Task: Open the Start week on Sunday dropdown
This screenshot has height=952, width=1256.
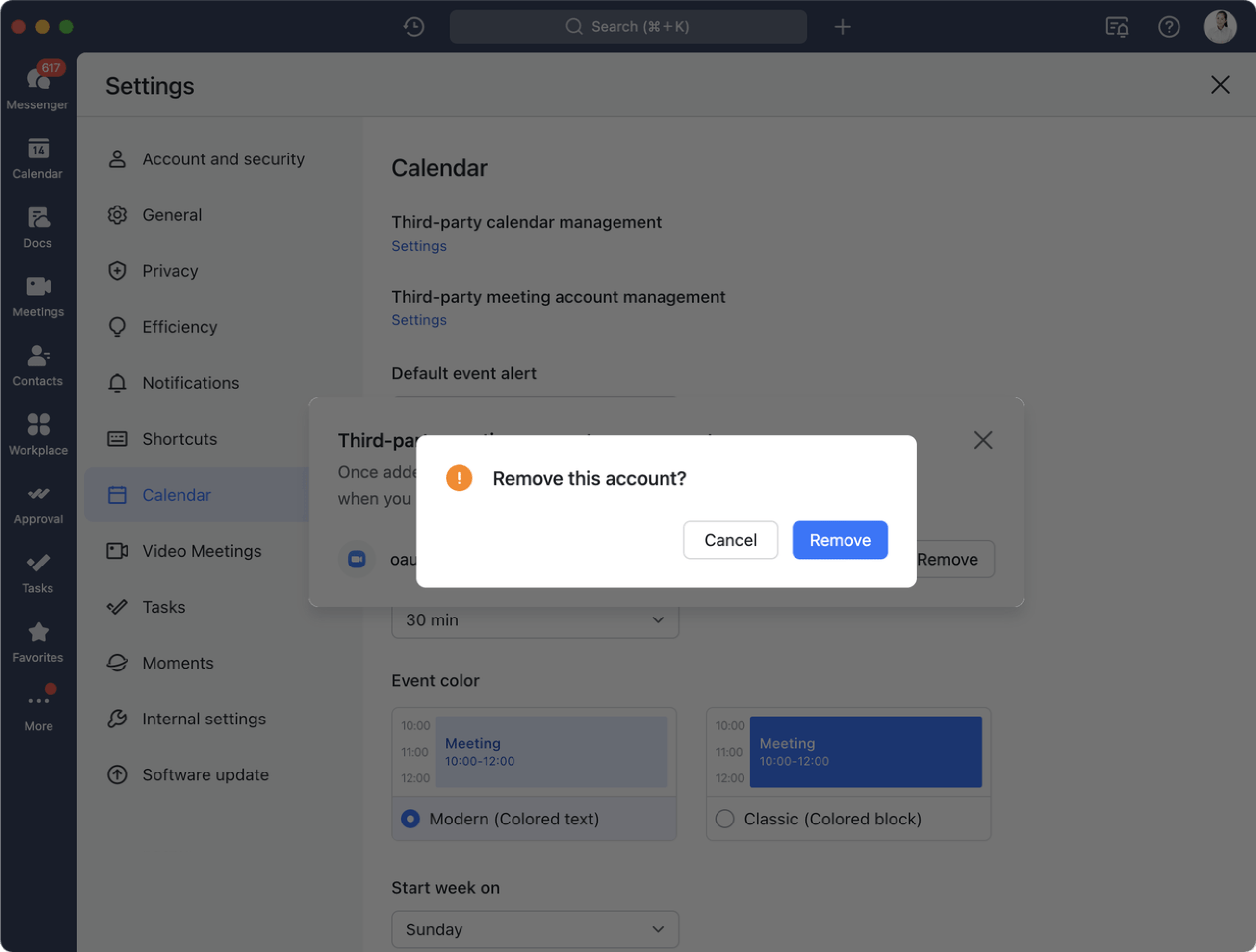Action: pos(534,929)
